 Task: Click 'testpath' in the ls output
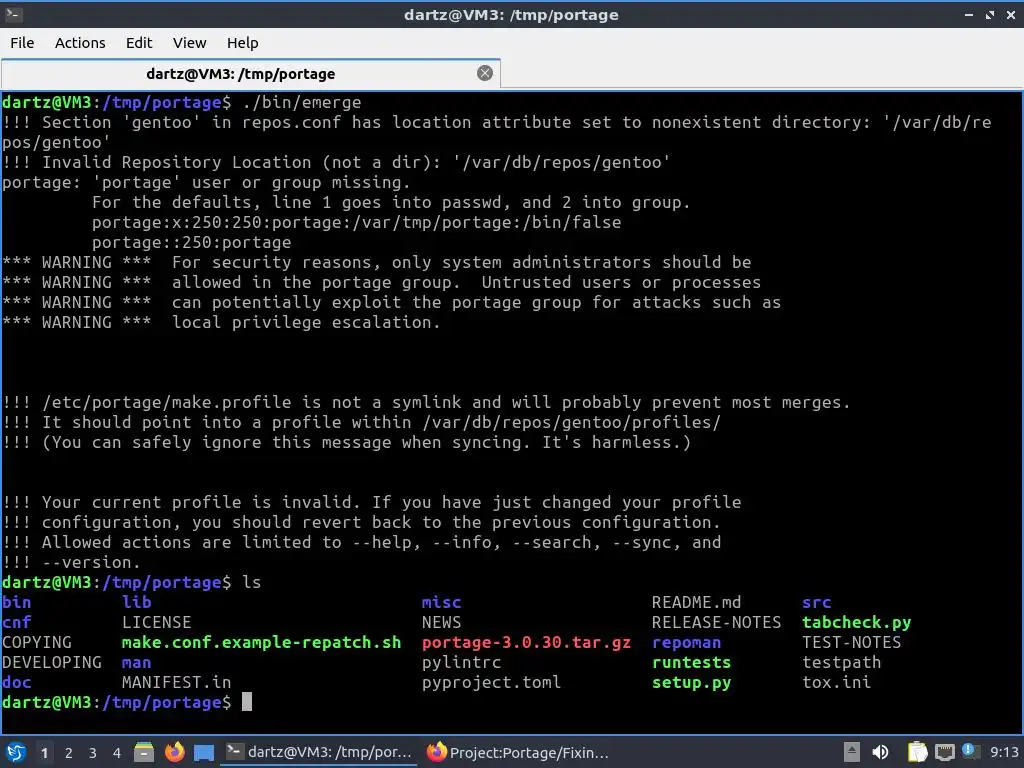[x=841, y=662]
